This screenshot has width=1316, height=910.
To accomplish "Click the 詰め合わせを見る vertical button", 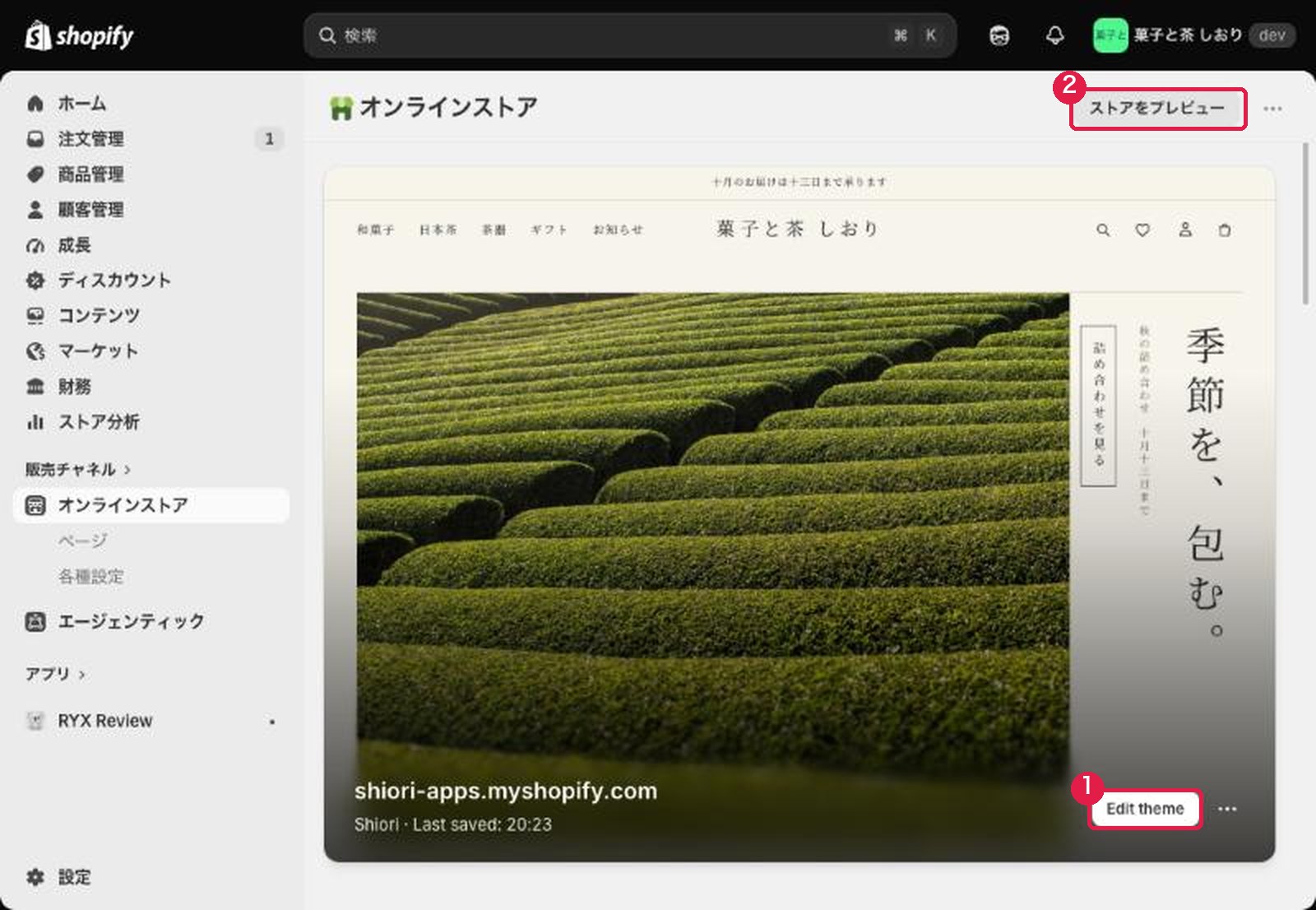I will tap(1098, 405).
